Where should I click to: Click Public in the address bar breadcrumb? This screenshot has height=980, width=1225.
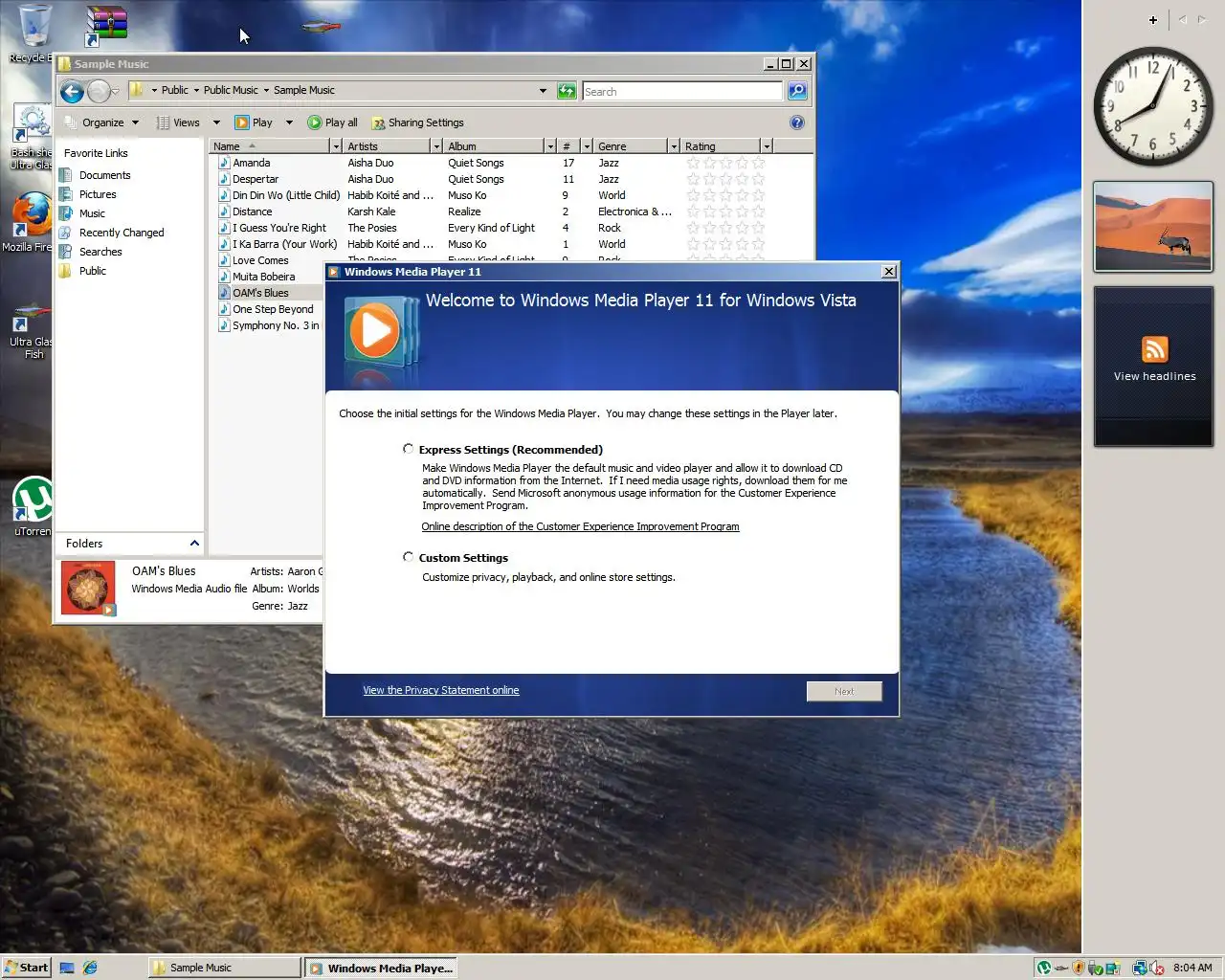(174, 90)
